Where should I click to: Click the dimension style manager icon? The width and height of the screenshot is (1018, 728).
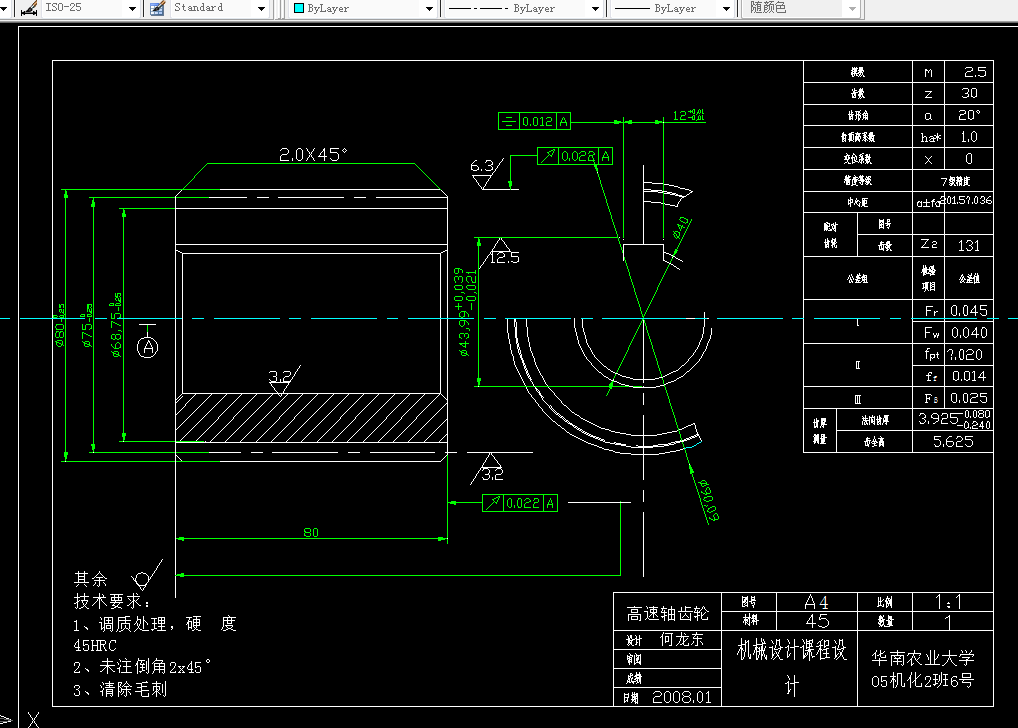tap(29, 8)
